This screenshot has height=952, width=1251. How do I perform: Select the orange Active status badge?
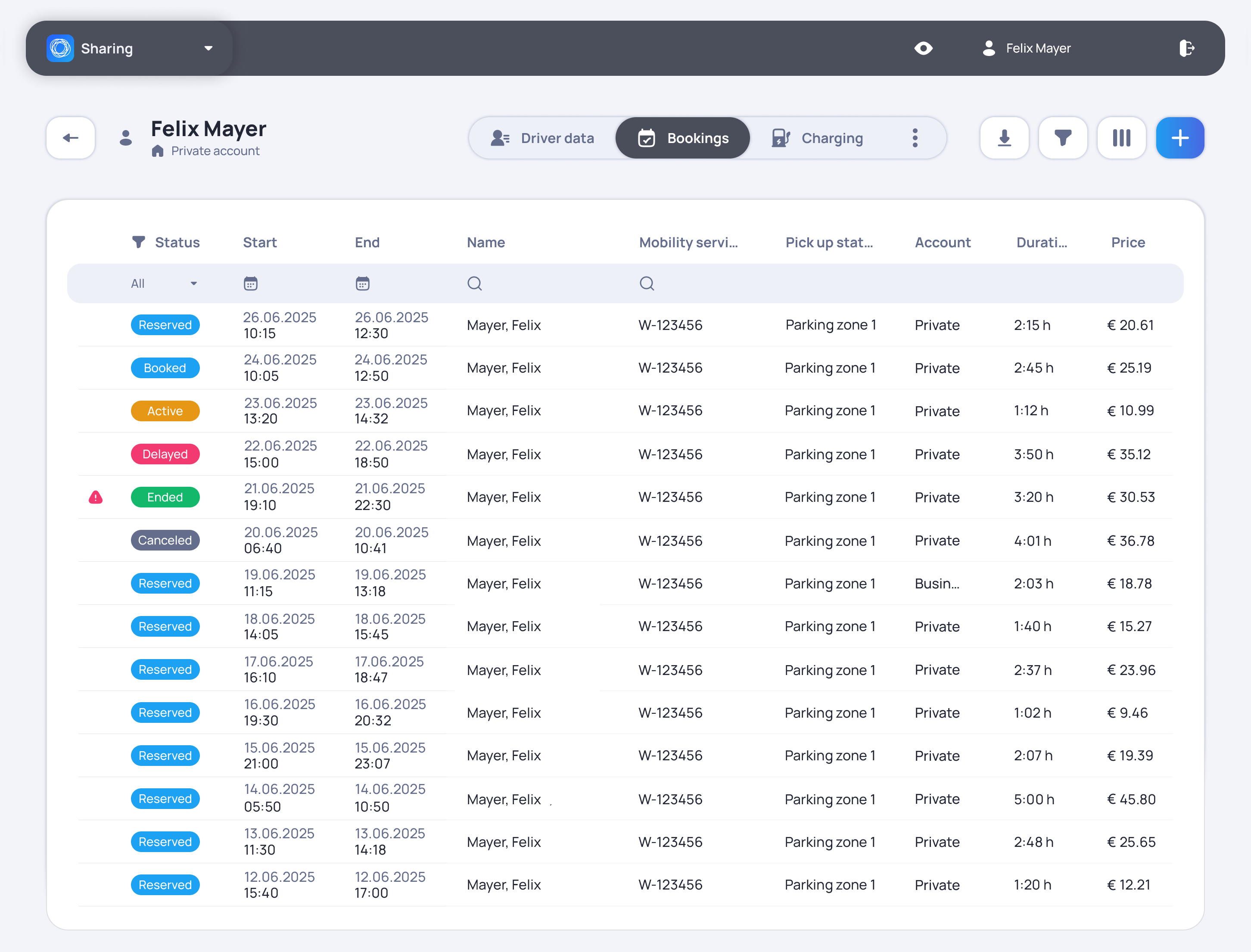click(165, 411)
